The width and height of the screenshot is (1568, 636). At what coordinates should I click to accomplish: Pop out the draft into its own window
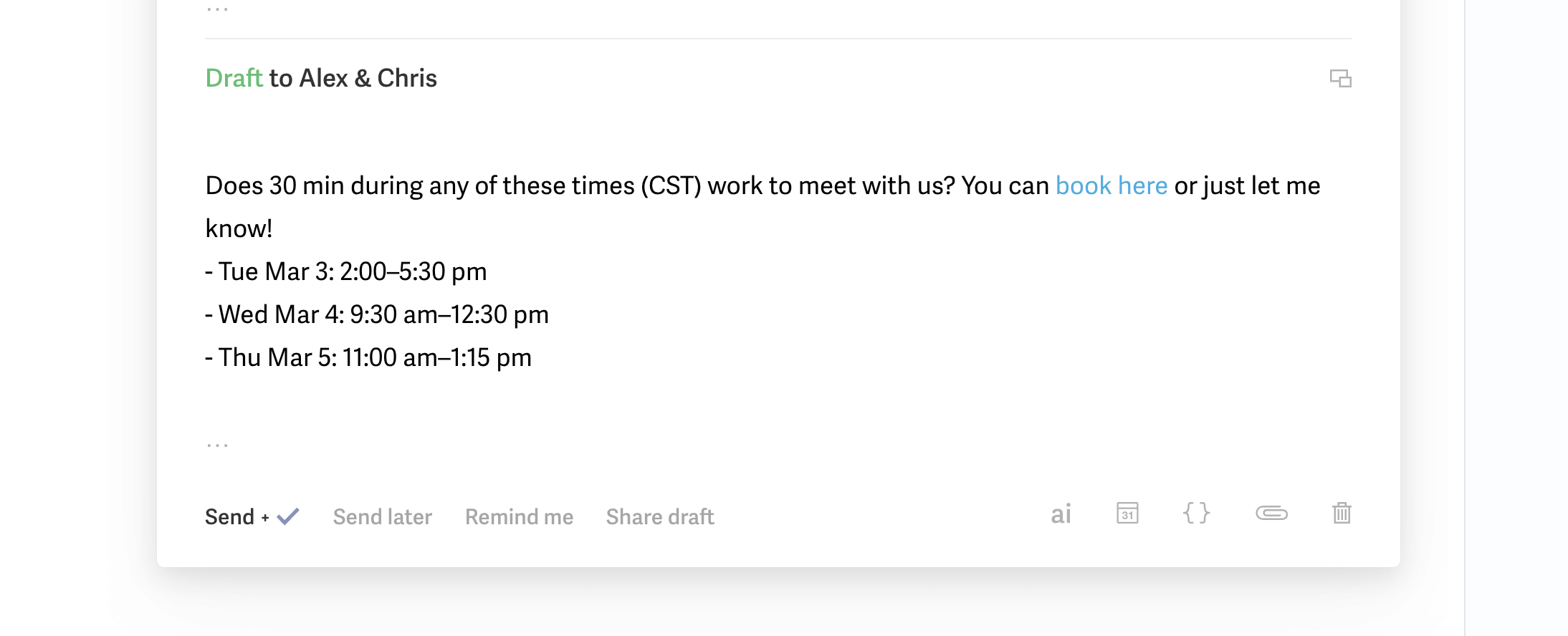[x=1340, y=78]
